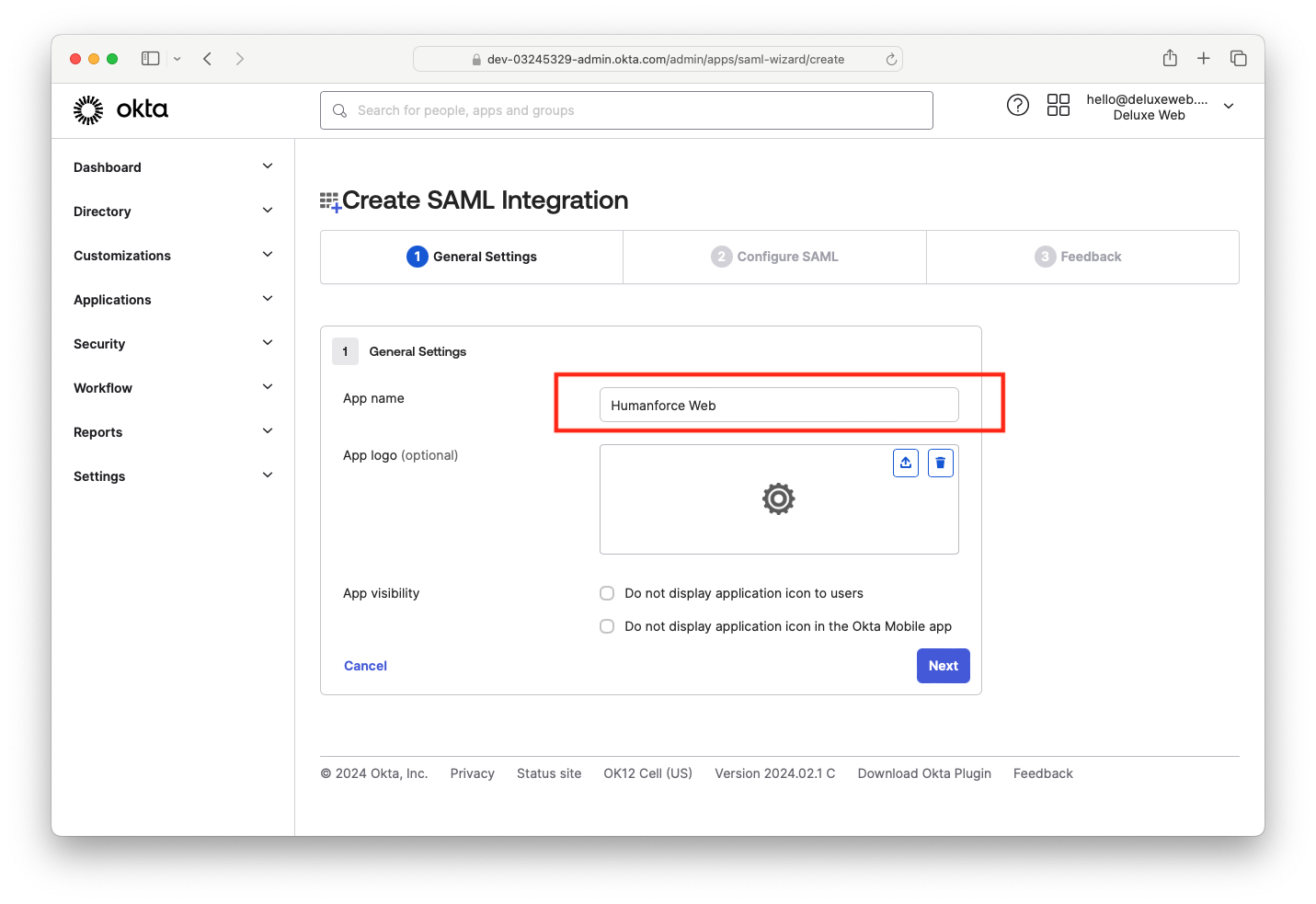1316x904 pixels.
Task: Upload an app logo image
Action: [906, 463]
